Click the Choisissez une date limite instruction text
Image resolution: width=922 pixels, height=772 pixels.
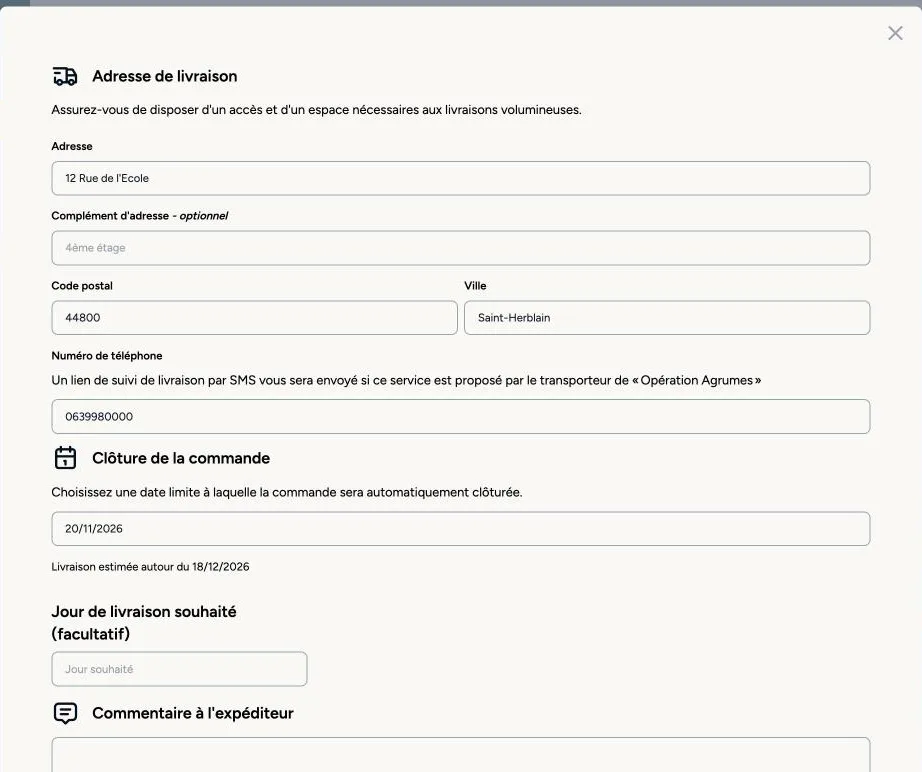point(287,492)
